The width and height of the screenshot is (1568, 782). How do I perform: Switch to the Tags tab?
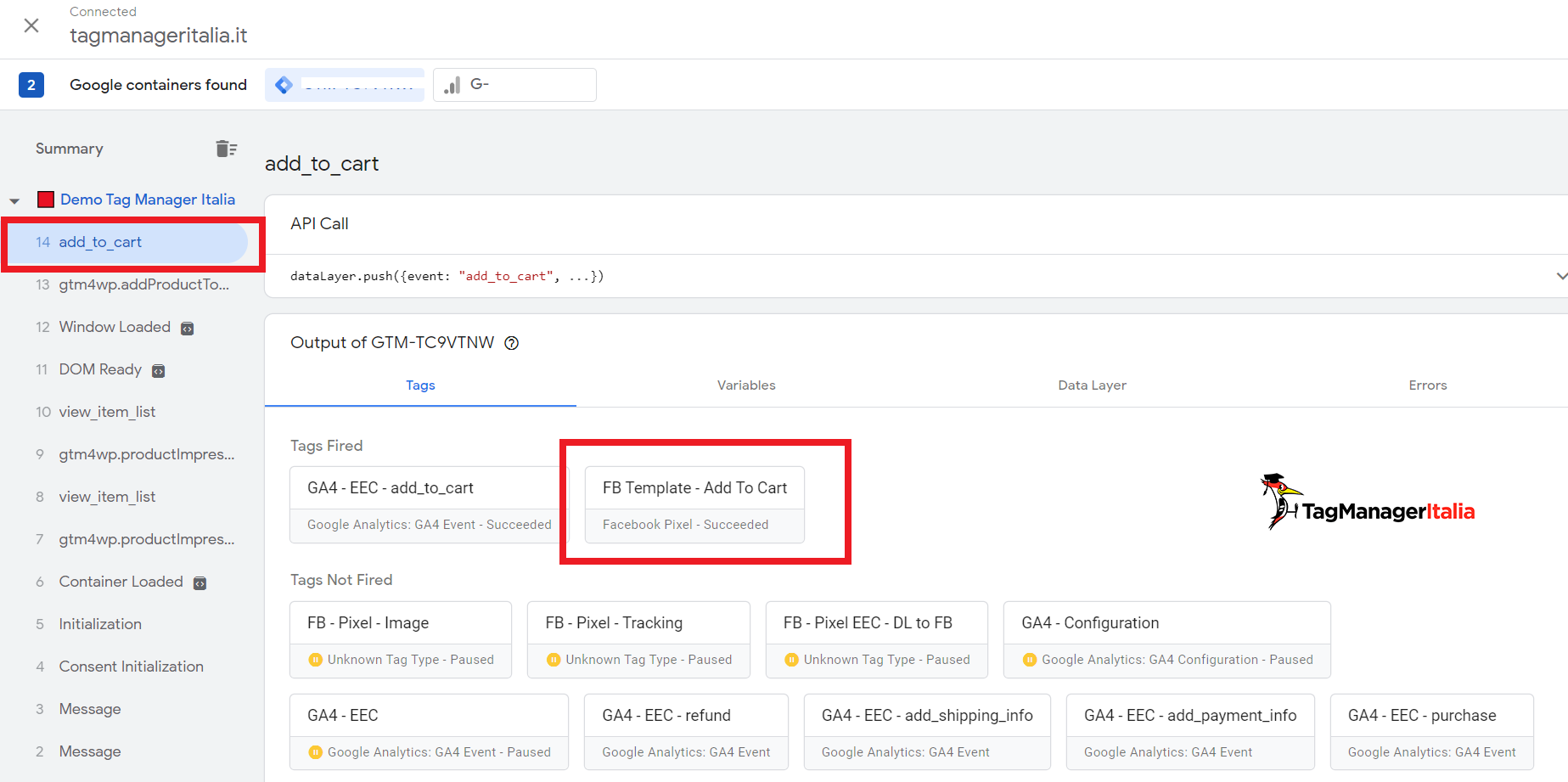tap(420, 385)
